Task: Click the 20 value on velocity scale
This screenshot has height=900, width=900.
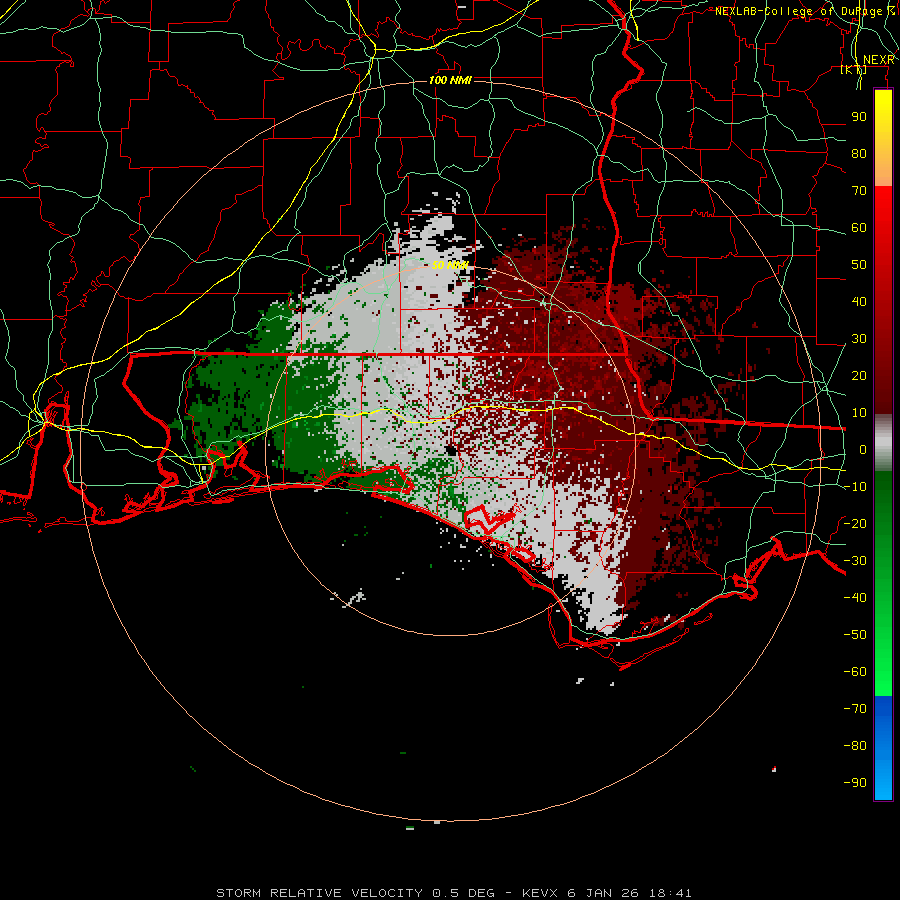Action: 859,376
